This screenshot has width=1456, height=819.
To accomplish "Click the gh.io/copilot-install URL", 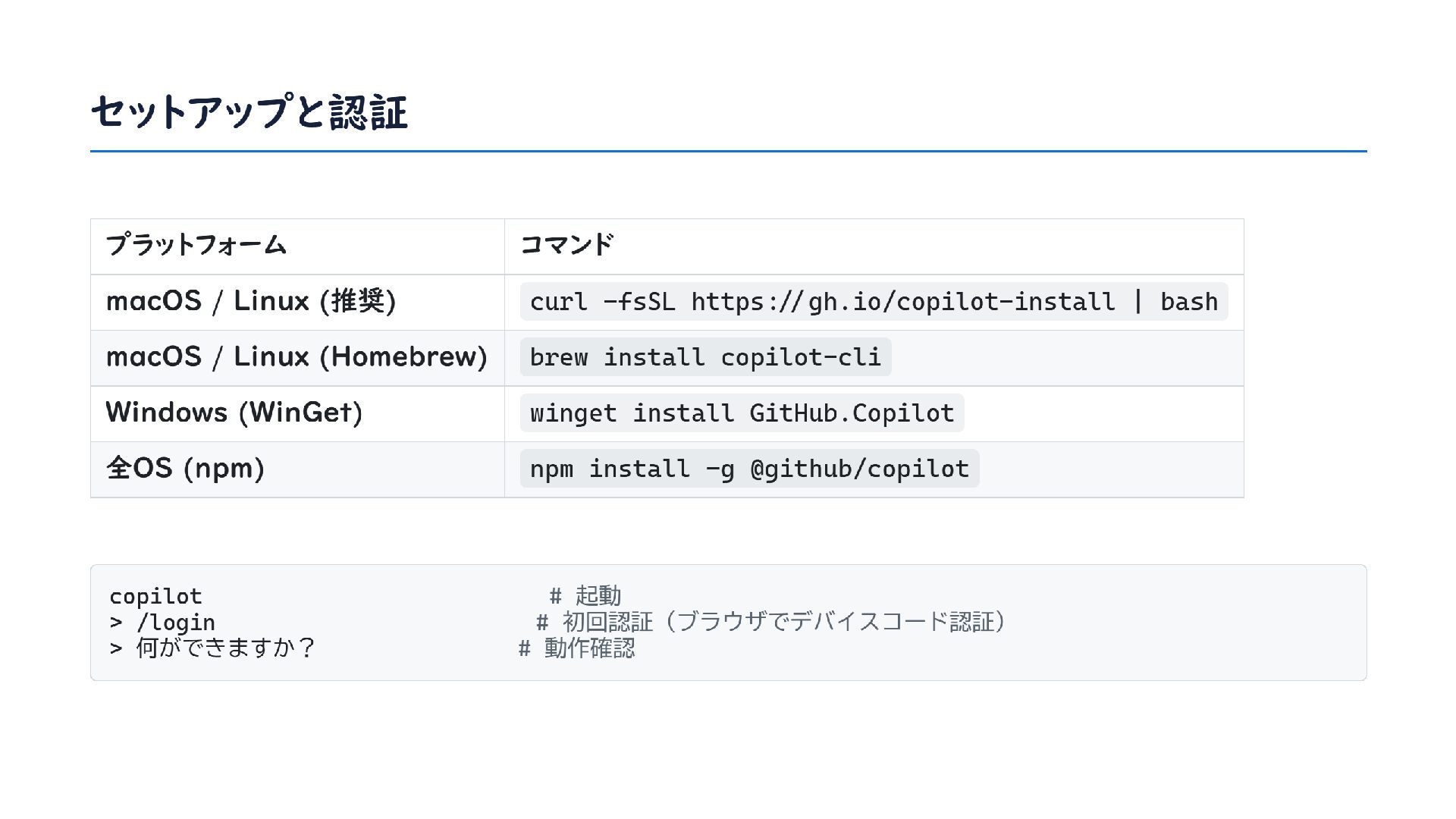I will [902, 302].
